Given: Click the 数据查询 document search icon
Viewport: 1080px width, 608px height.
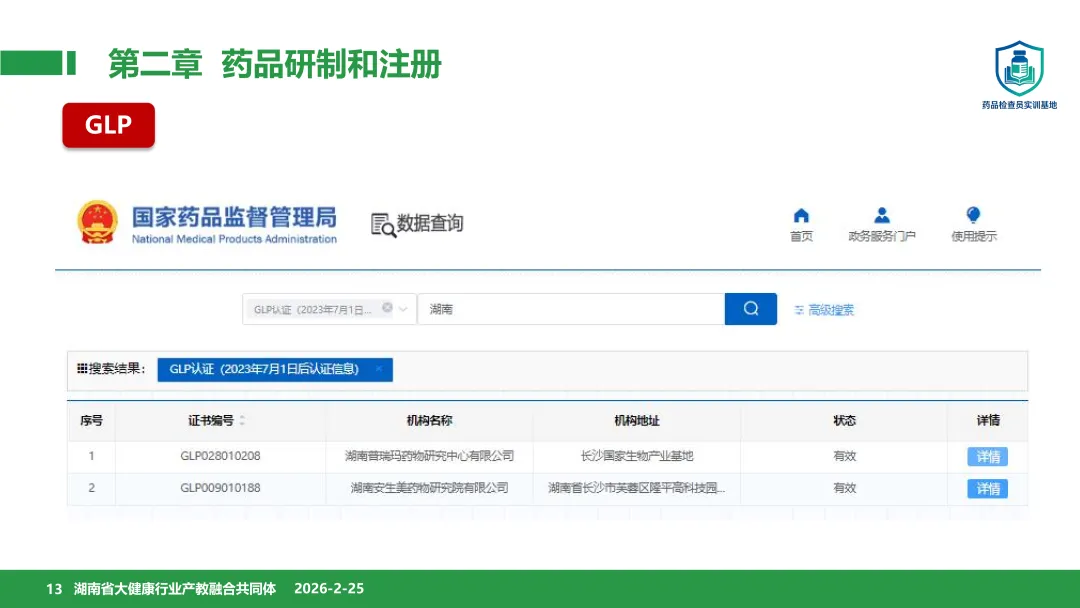Looking at the screenshot, I should pyautogui.click(x=384, y=224).
